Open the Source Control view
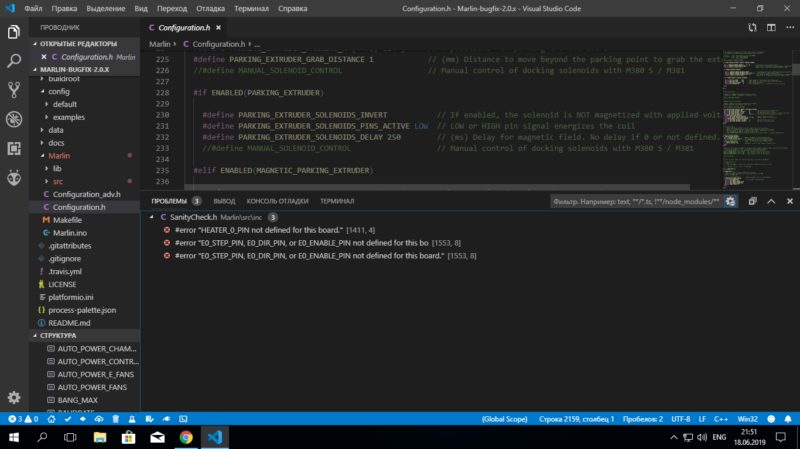 (x=14, y=90)
